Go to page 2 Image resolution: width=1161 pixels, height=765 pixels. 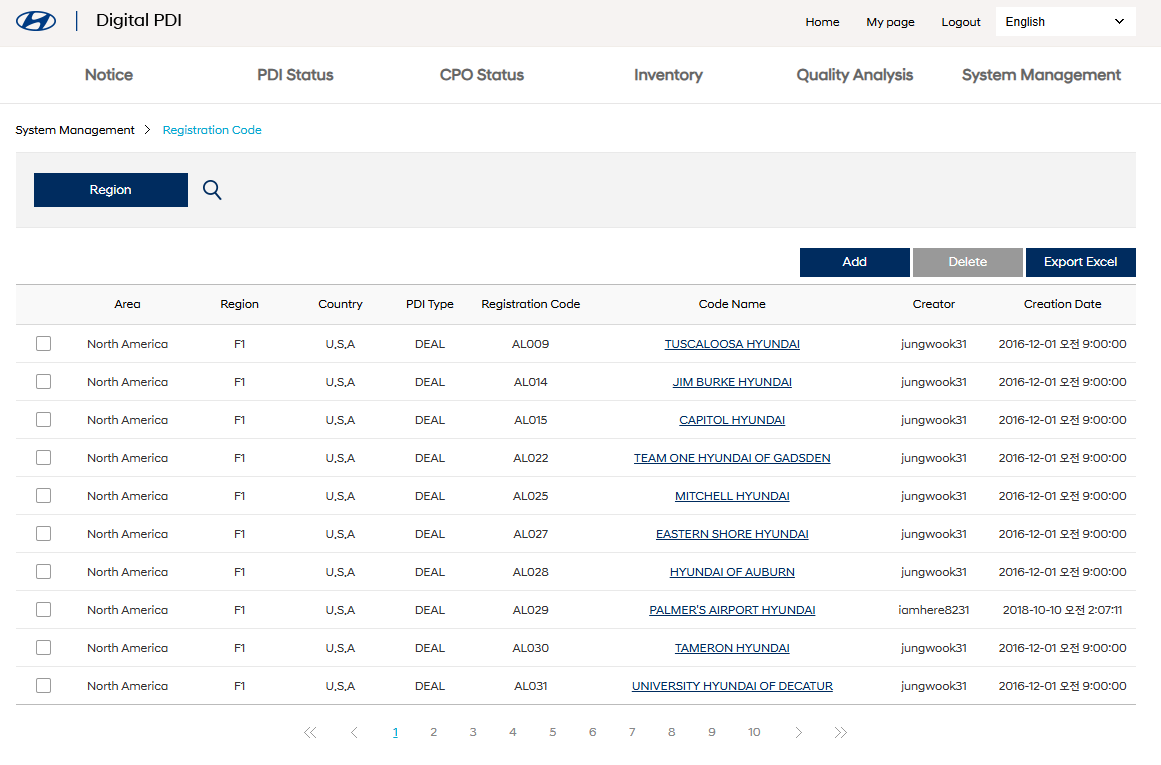[434, 732]
